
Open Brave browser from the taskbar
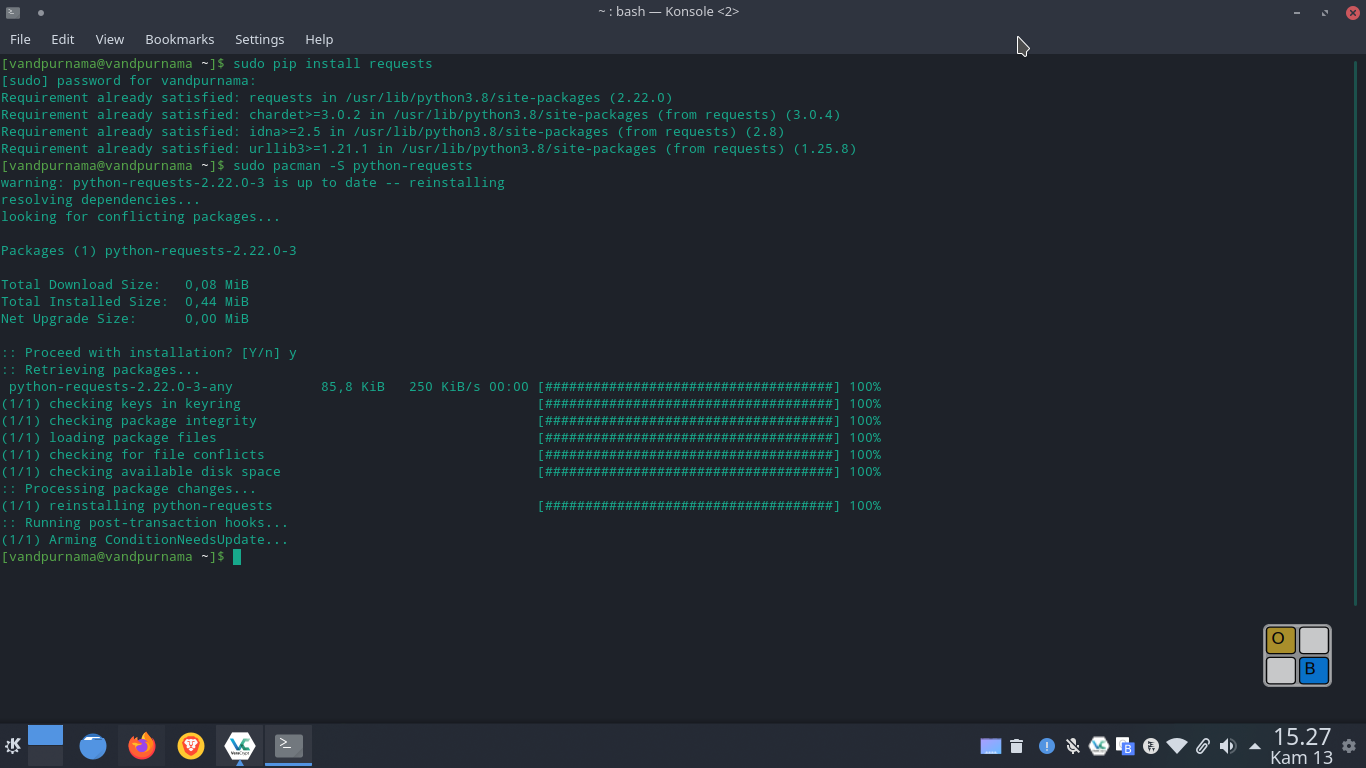[x=190, y=745]
